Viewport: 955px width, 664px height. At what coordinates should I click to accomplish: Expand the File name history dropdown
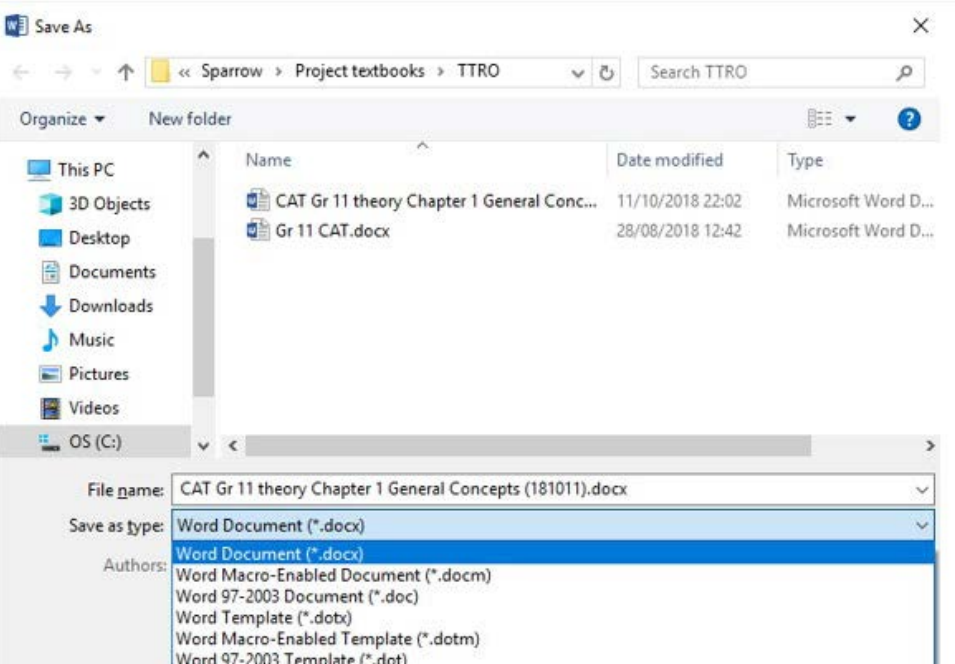point(922,489)
